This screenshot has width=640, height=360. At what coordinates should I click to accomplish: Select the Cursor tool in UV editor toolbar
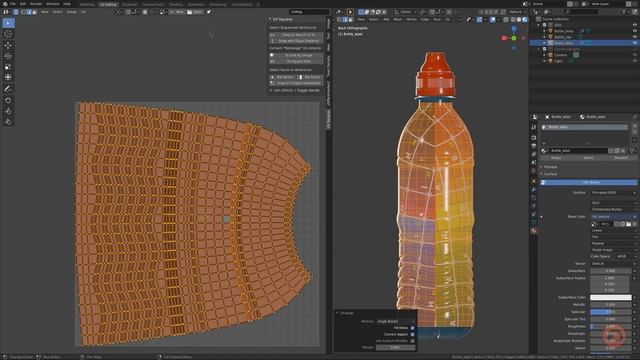pyautogui.click(x=8, y=34)
